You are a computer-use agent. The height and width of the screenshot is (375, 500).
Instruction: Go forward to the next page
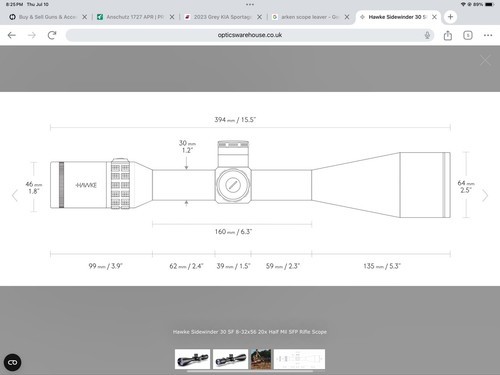click(32, 35)
